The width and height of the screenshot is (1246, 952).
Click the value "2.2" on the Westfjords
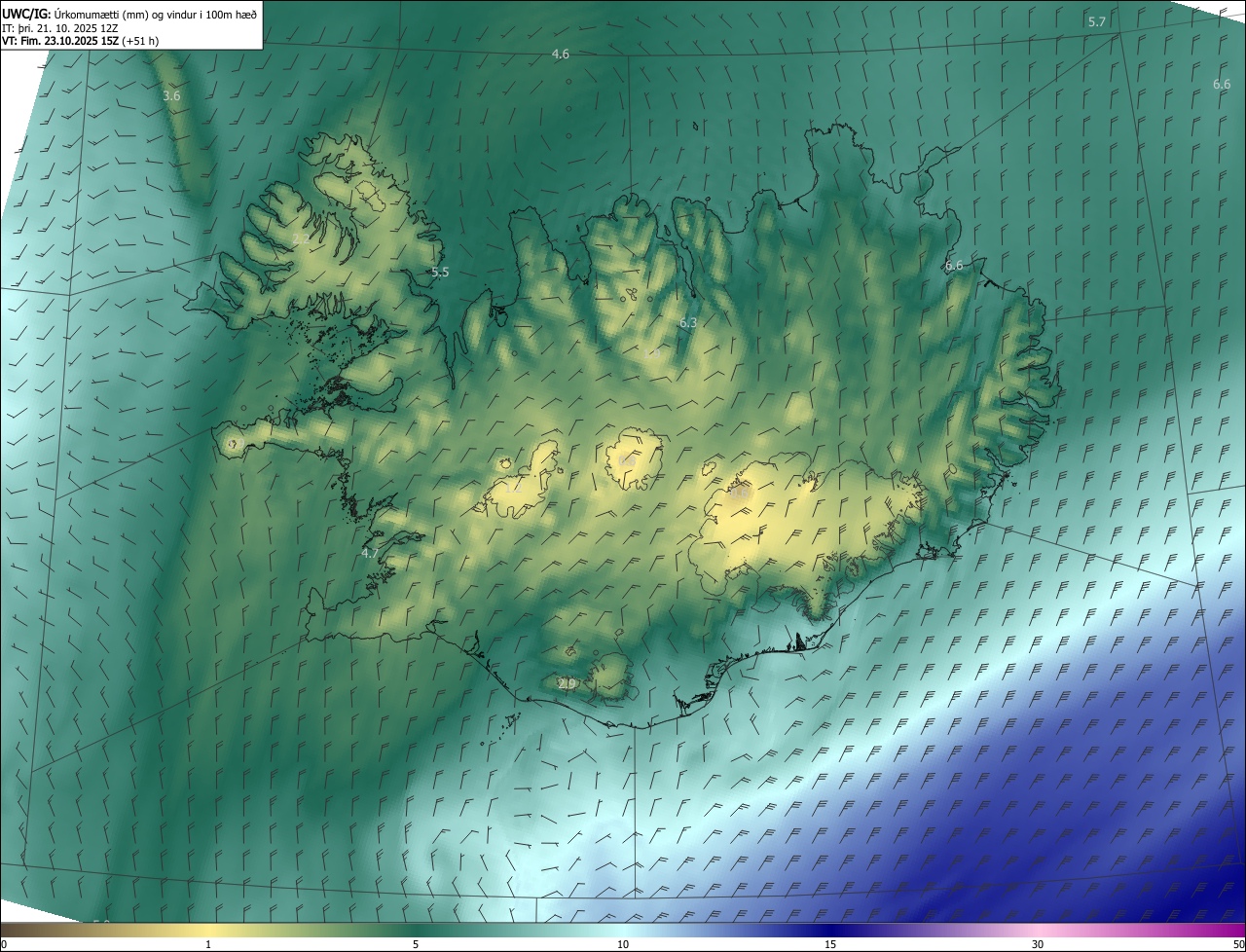[x=301, y=239]
